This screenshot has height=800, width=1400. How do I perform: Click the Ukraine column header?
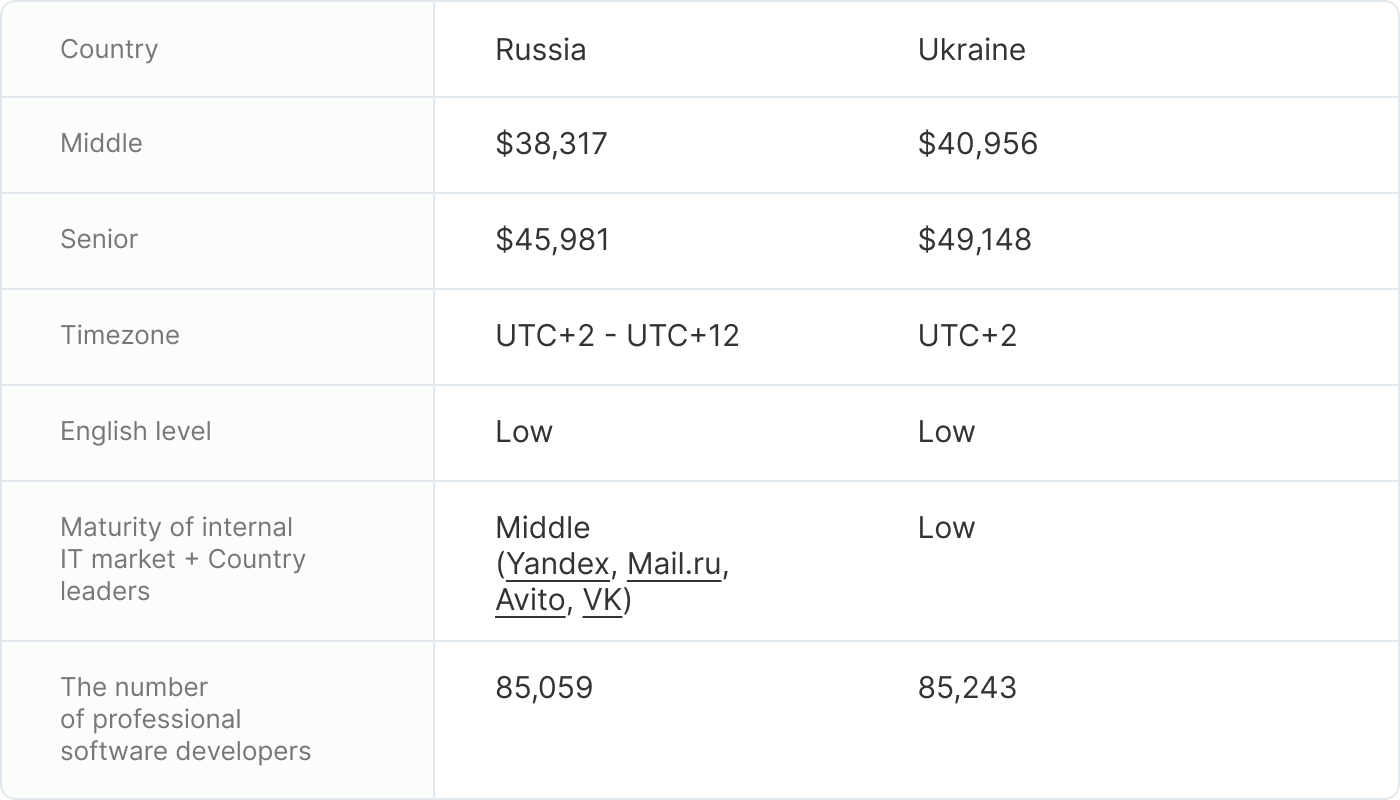971,50
